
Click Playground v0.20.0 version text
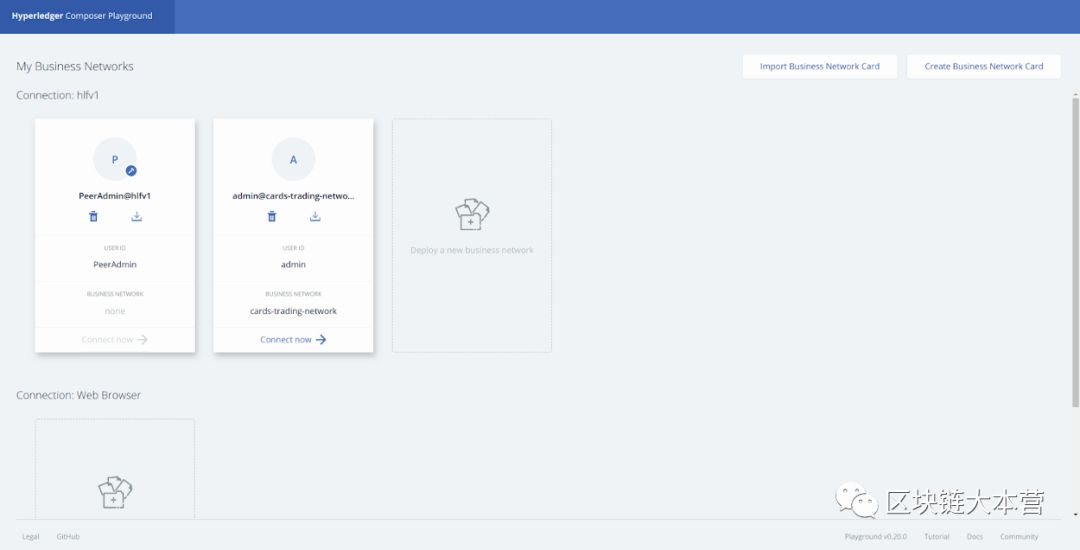875,536
